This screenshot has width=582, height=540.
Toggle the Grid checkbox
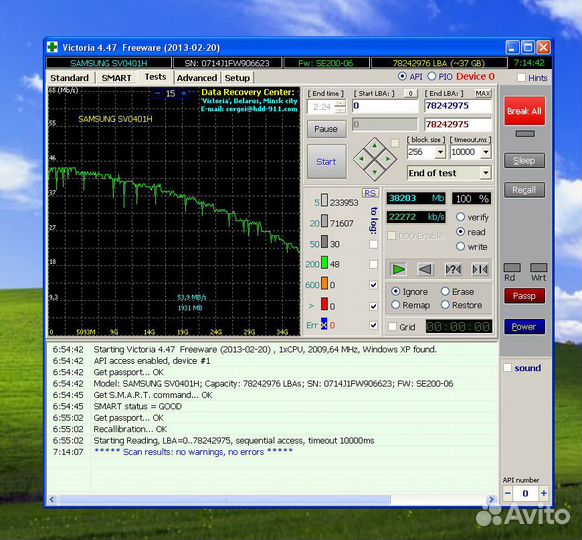pos(392,327)
